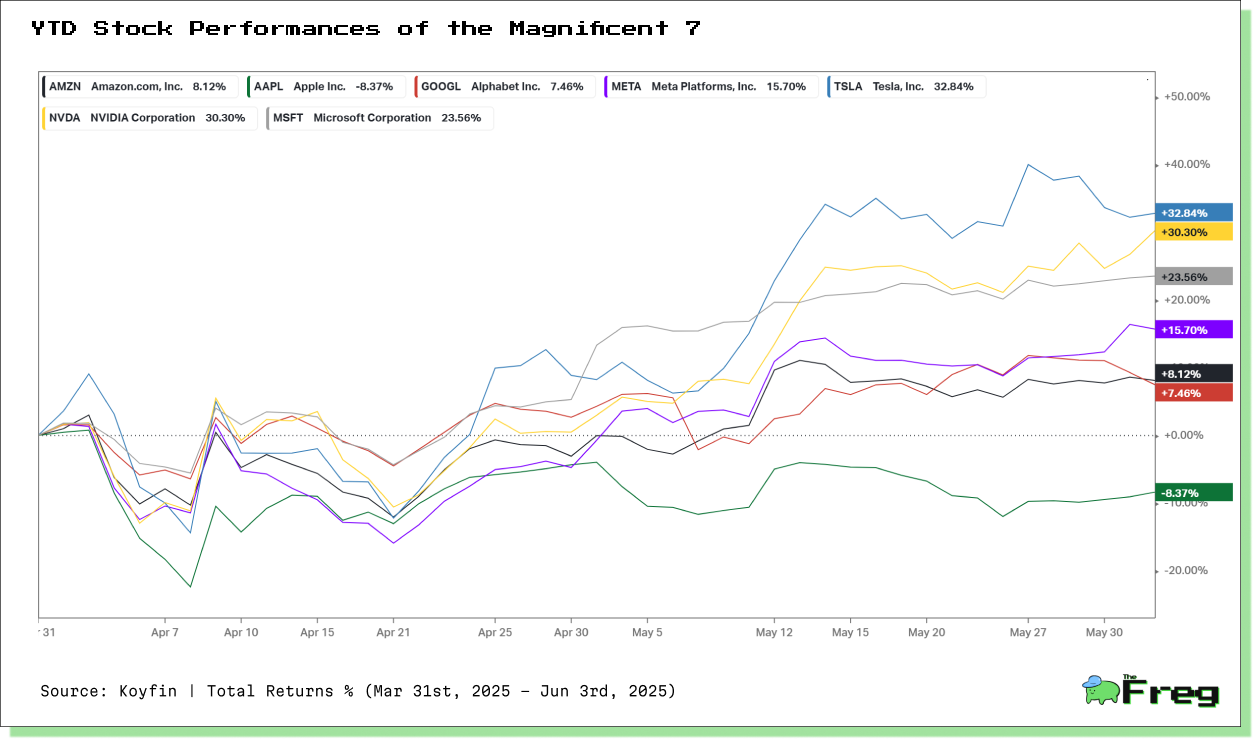Click the -20.00% y-axis label
1253x739 pixels.
click(x=1187, y=571)
